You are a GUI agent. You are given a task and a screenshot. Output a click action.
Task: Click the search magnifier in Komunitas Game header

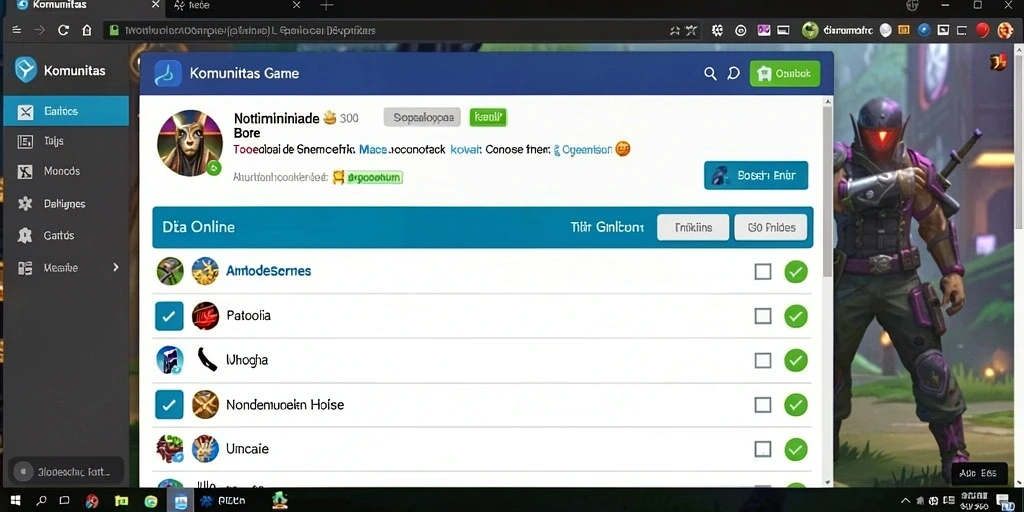710,74
